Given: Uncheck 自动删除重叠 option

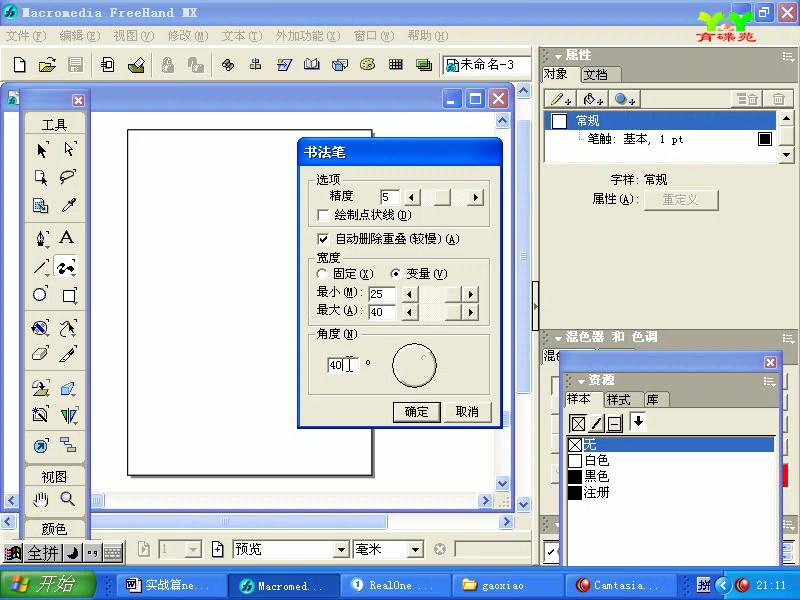Looking at the screenshot, I should pos(322,239).
